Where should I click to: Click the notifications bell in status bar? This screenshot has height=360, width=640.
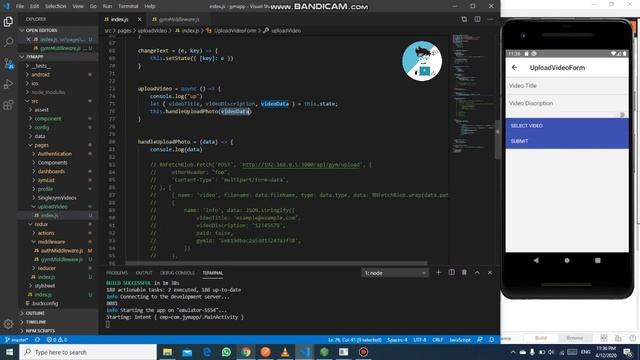[491, 340]
